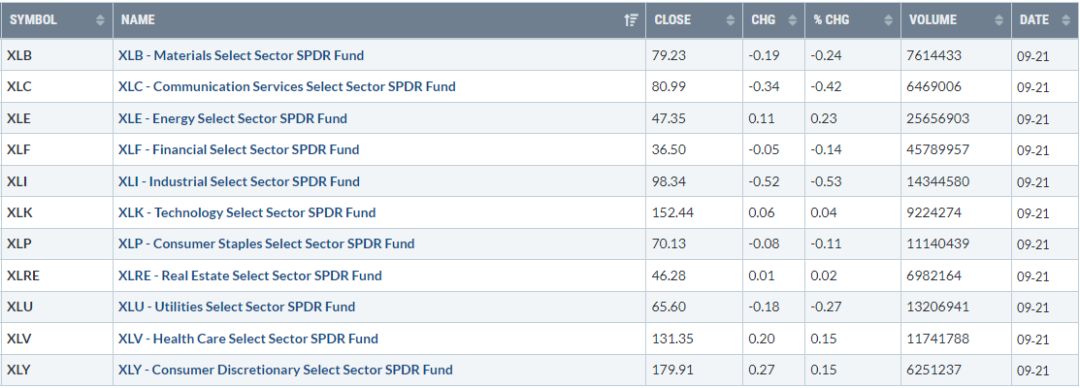Image resolution: width=1080 pixels, height=388 pixels.
Task: Open XLP Consumer Staples Select Sector link
Action: (266, 244)
